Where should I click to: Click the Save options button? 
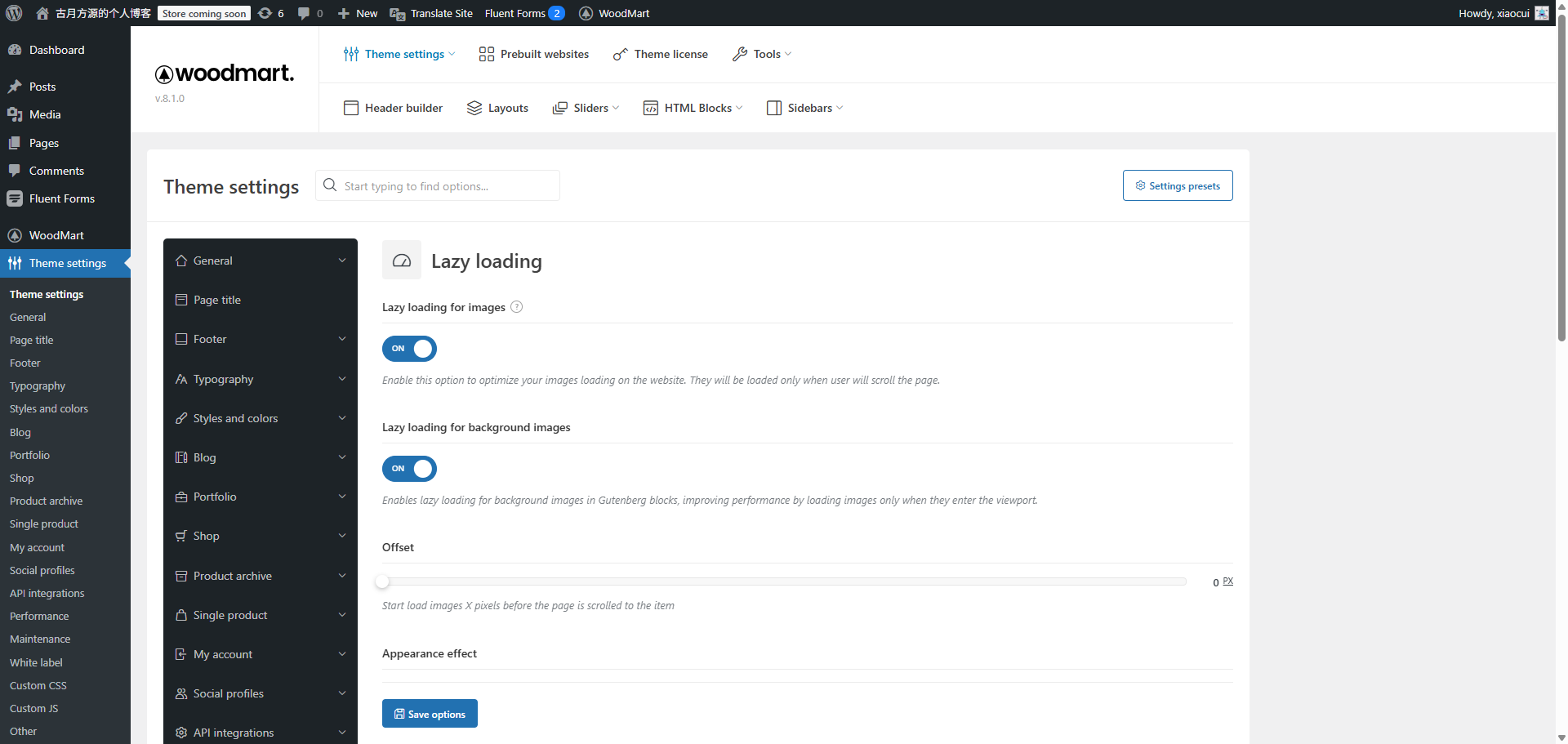pos(430,714)
